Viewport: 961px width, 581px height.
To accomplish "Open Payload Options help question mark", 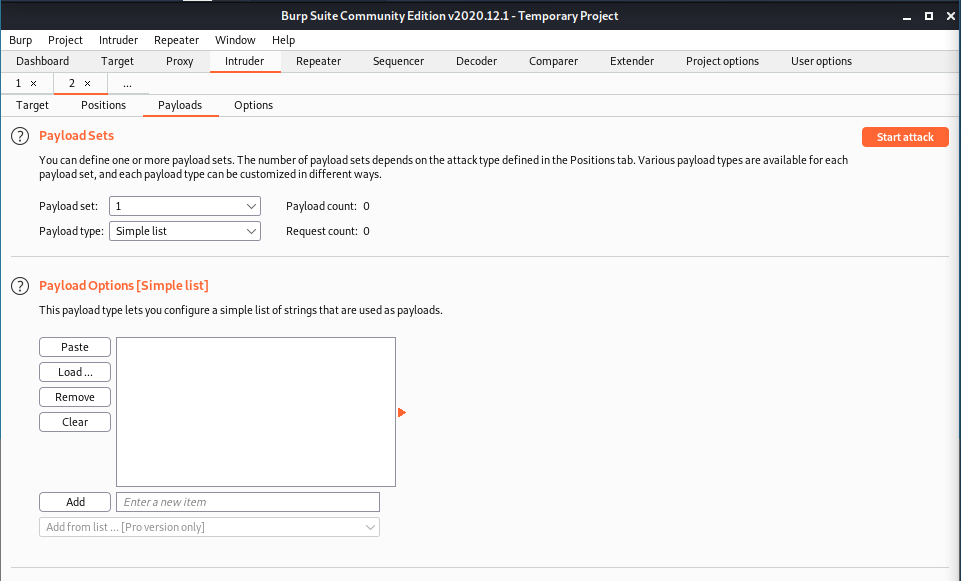I will point(20,286).
